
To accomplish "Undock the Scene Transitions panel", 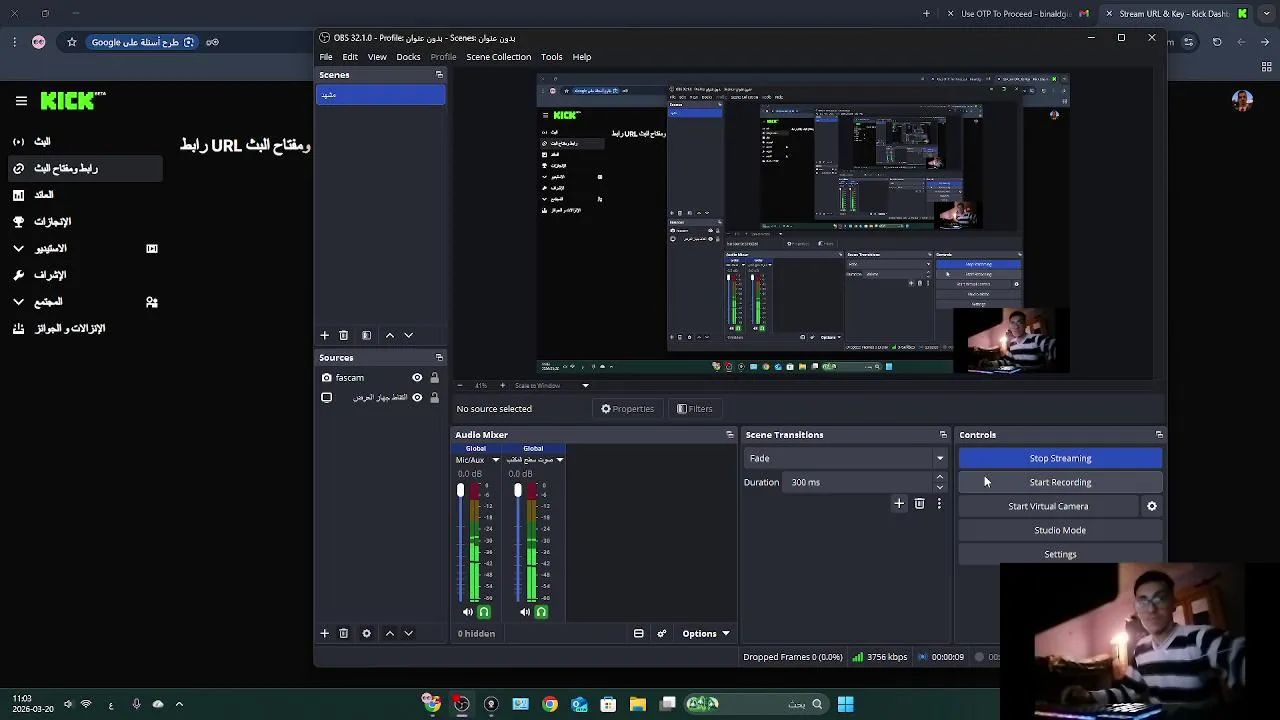I will pyautogui.click(x=943, y=435).
